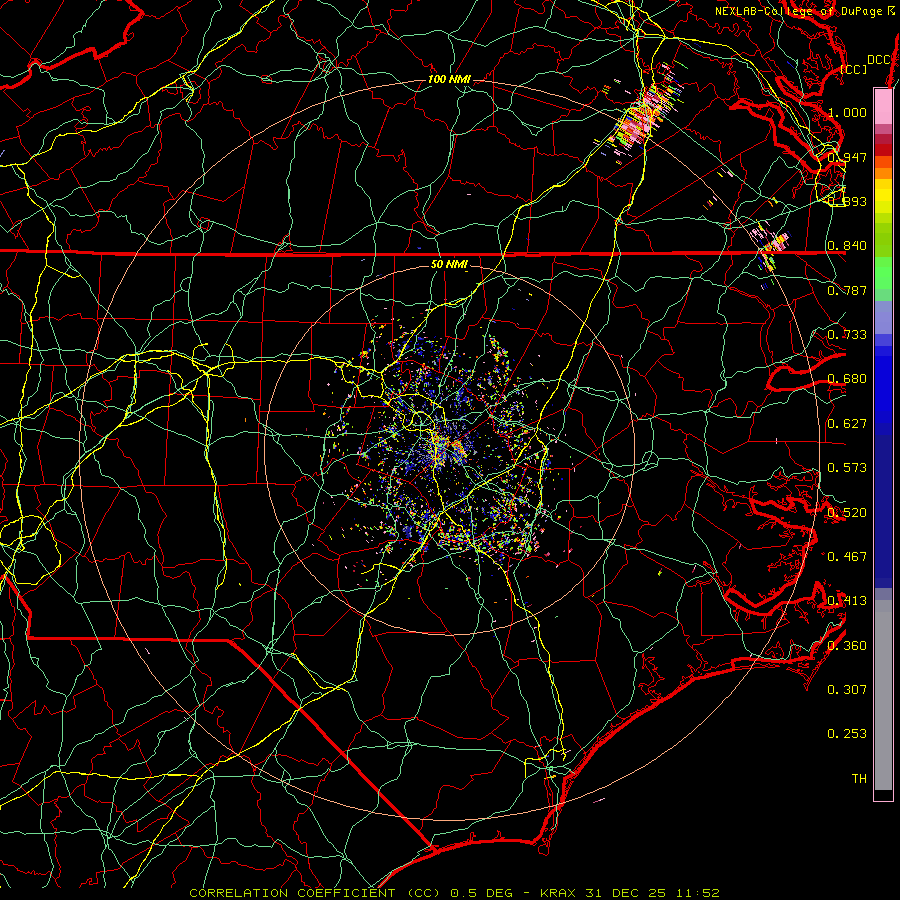The image size is (900, 900).
Task: Select the 0.947 legend value
Action: pos(847,157)
